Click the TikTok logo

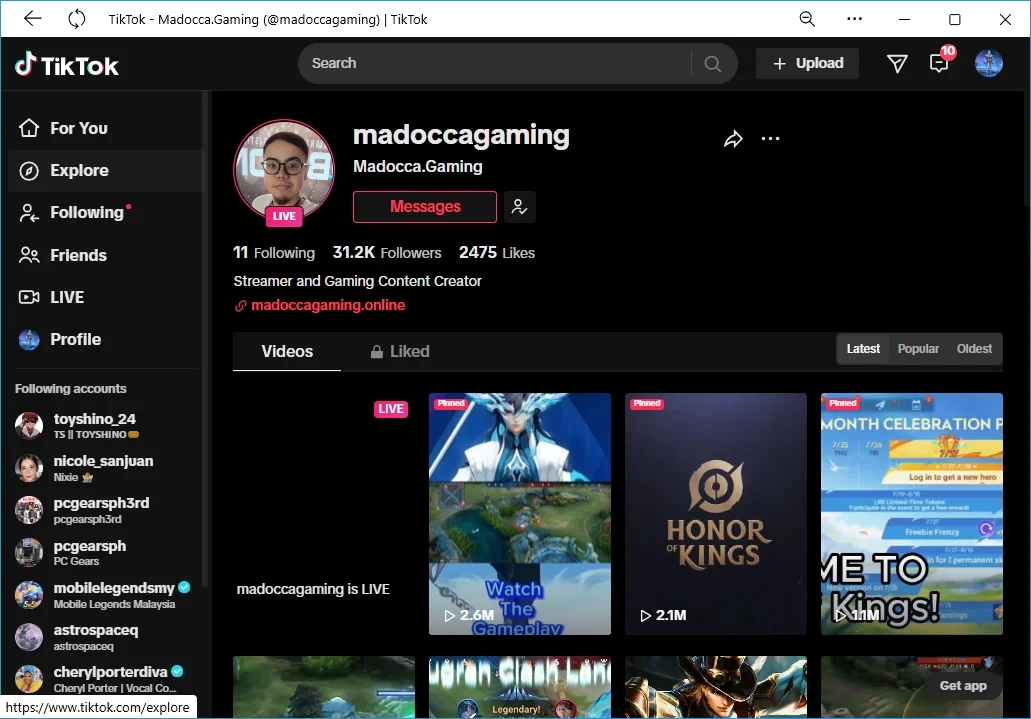pyautogui.click(x=66, y=65)
